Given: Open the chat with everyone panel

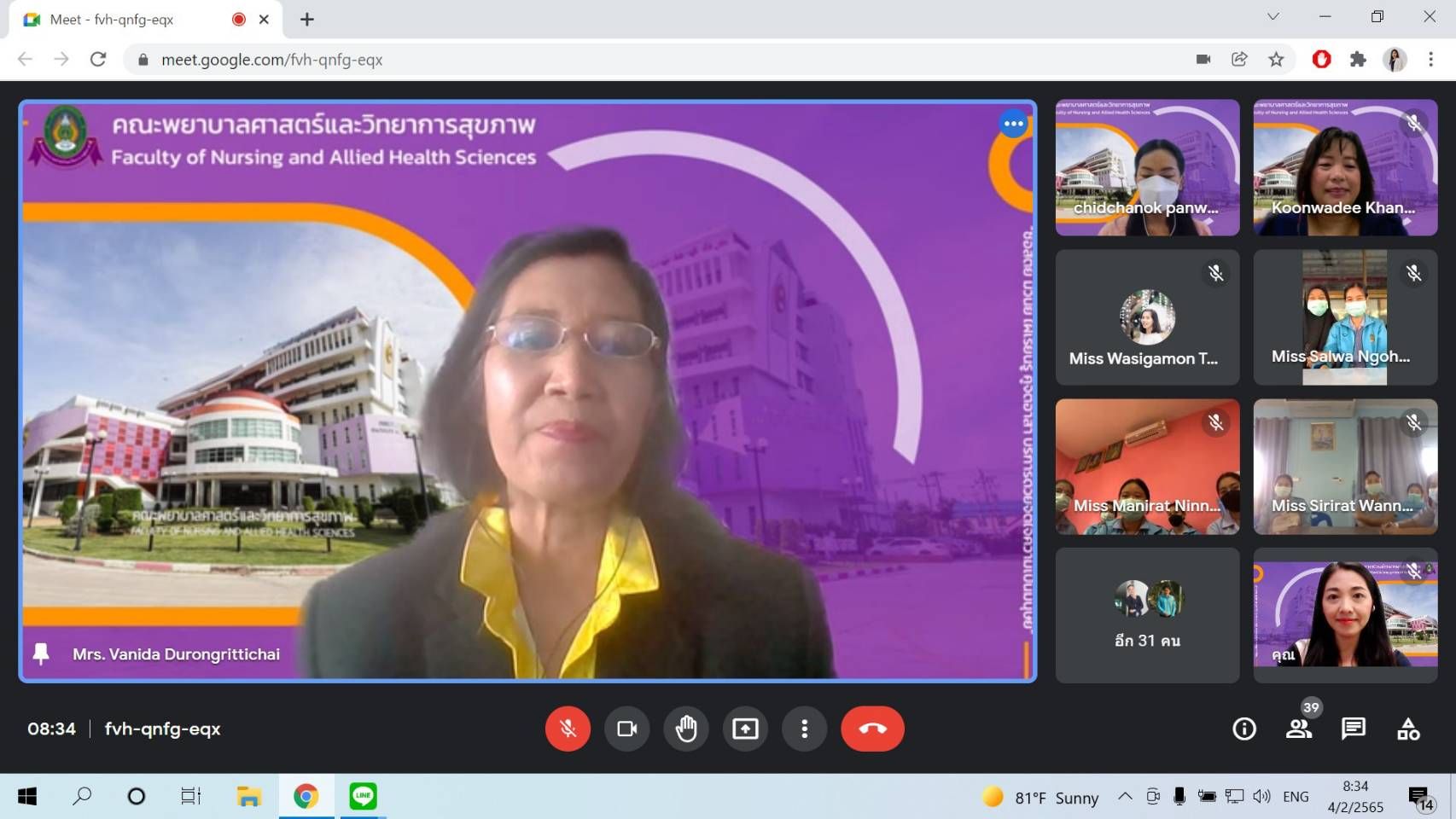Looking at the screenshot, I should click(1354, 729).
